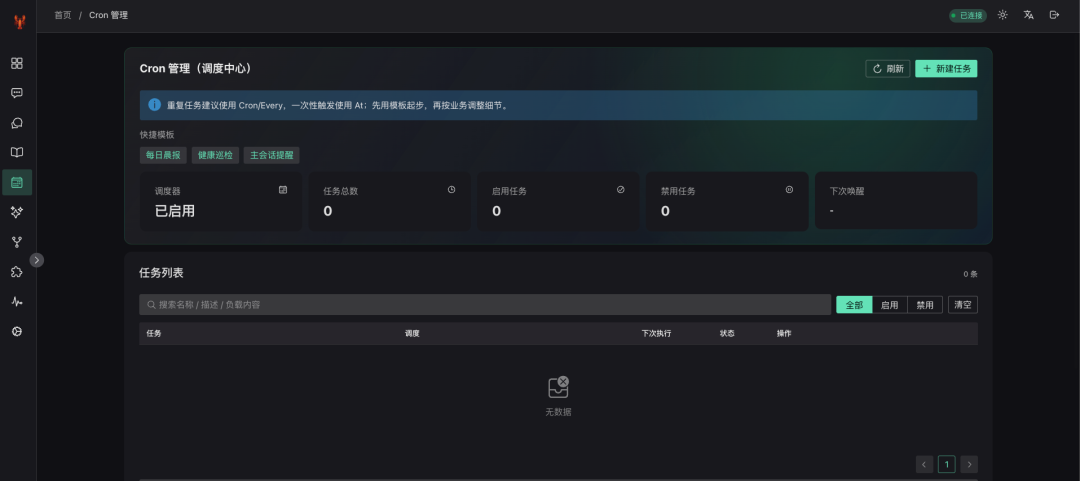This screenshot has height=481, width=1080.
Task: Click the 任务 column header
Action: pos(154,334)
